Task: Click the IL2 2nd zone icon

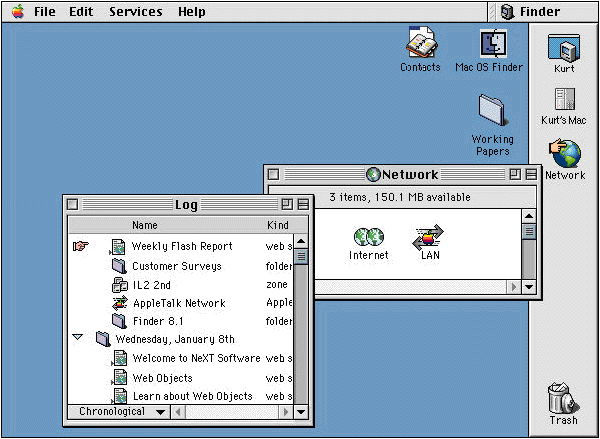Action: pyautogui.click(x=120, y=285)
